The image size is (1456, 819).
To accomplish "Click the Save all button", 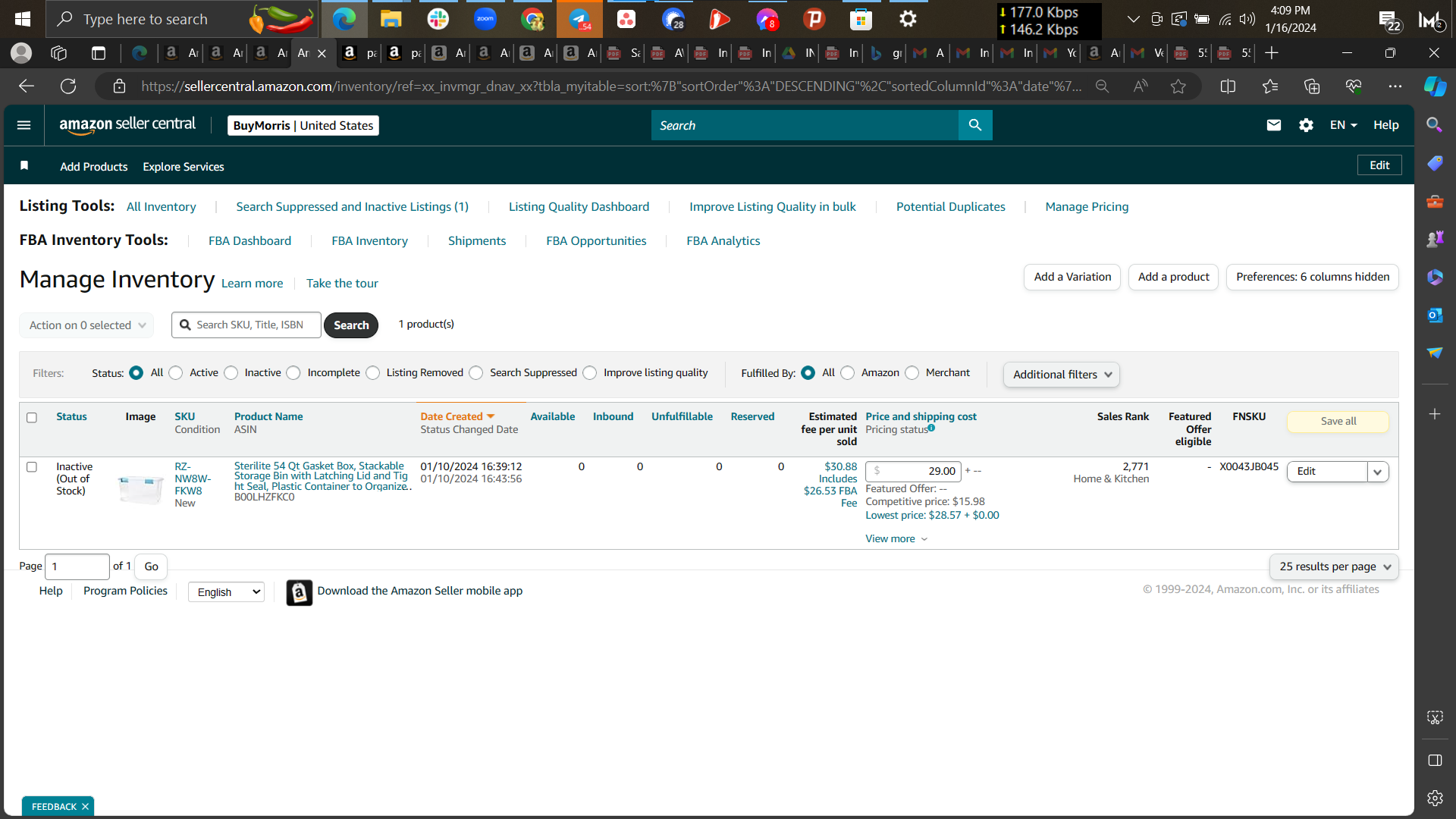I will [1338, 422].
